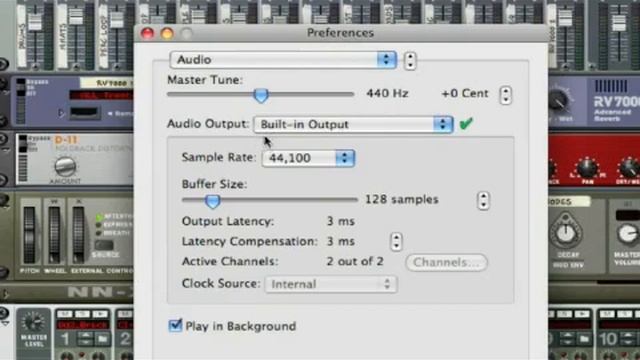Click the Dry/Wet knob on red device
This screenshot has width=640, height=360.
(629, 168)
